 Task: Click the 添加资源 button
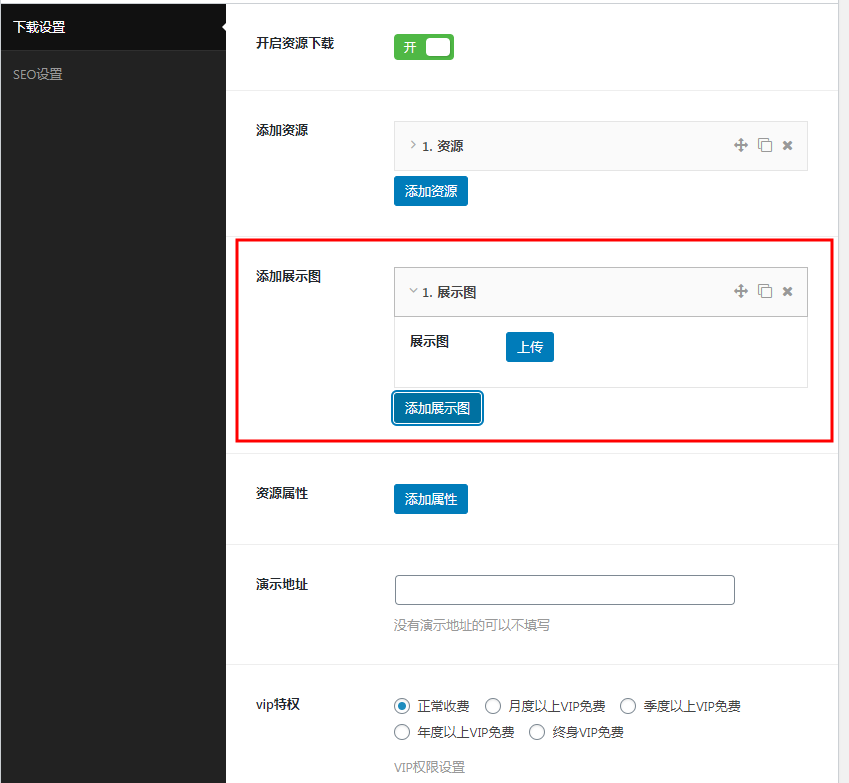click(430, 191)
